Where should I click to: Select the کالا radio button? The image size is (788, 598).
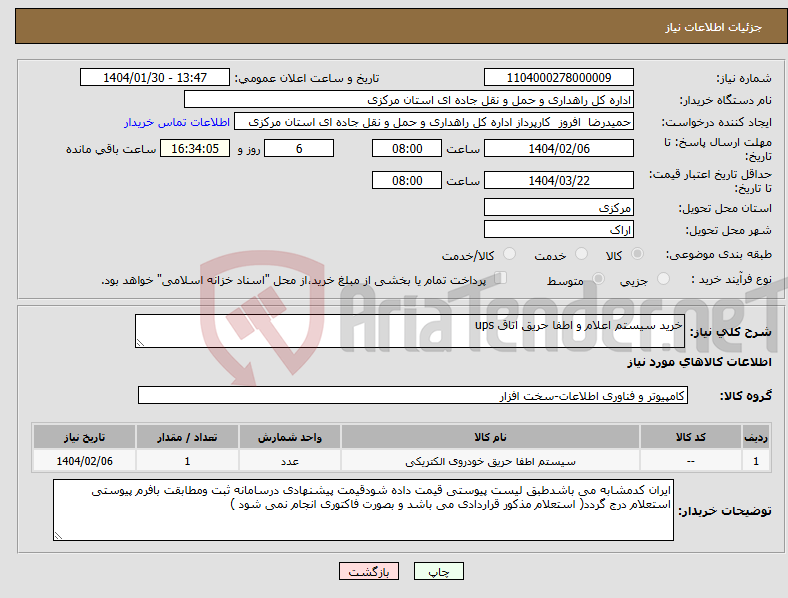pos(637,254)
